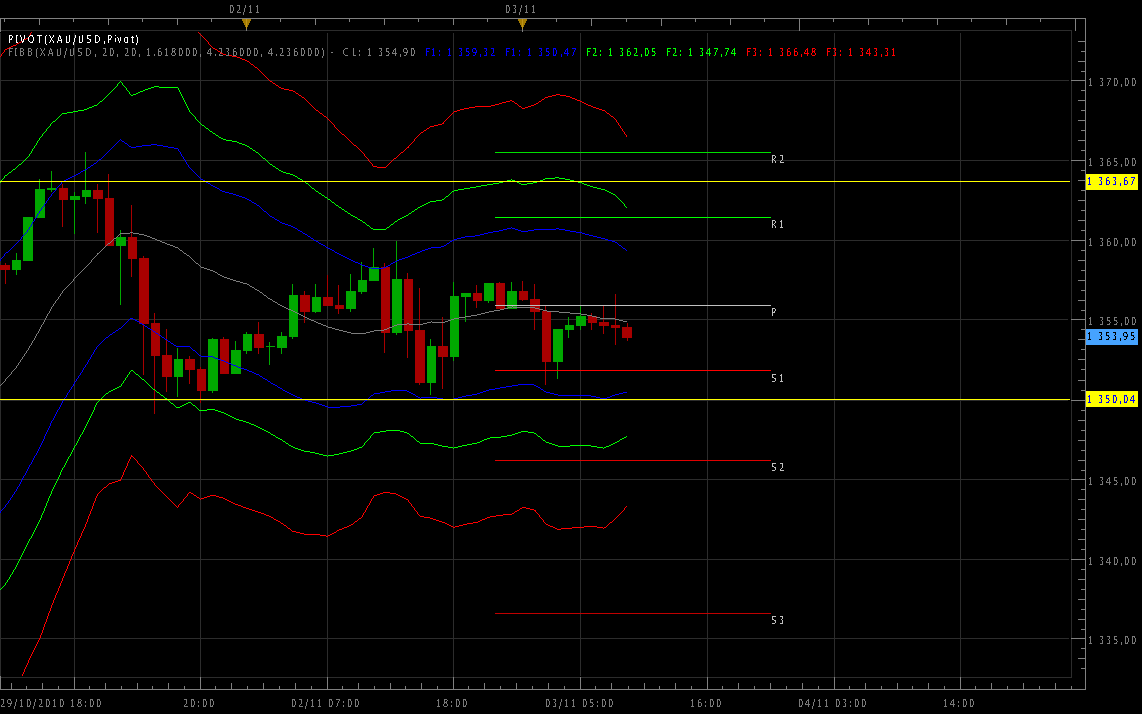Click the CL: 1 354,90 center line value

(x=379, y=51)
